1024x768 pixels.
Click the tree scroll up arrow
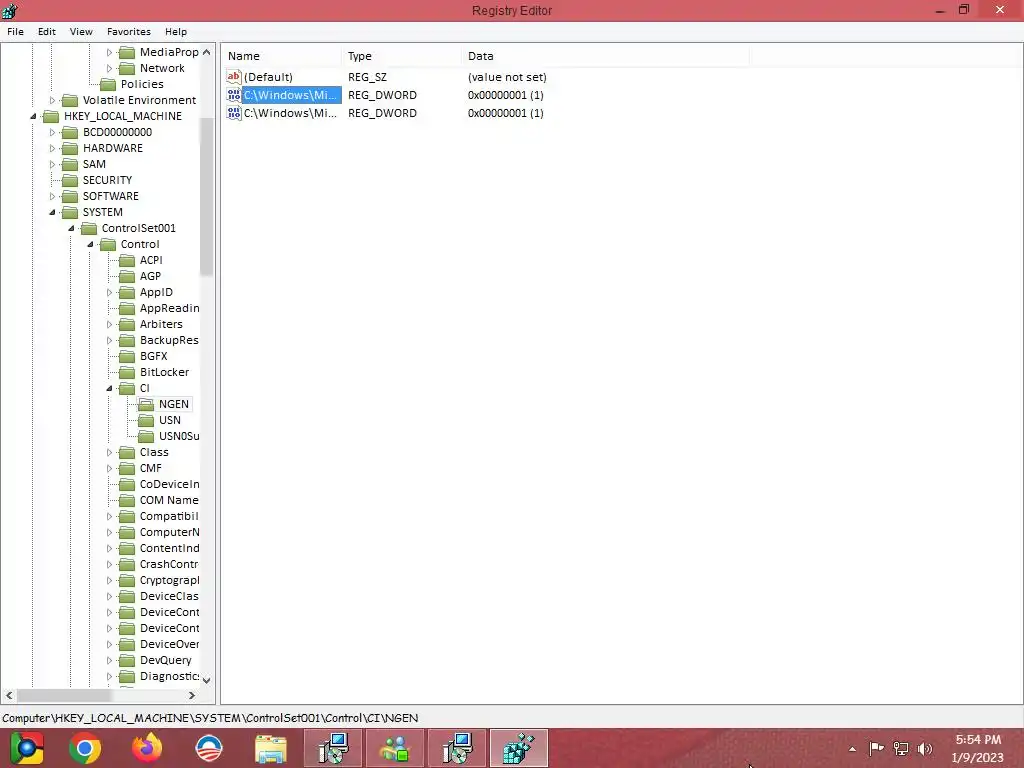(x=206, y=52)
